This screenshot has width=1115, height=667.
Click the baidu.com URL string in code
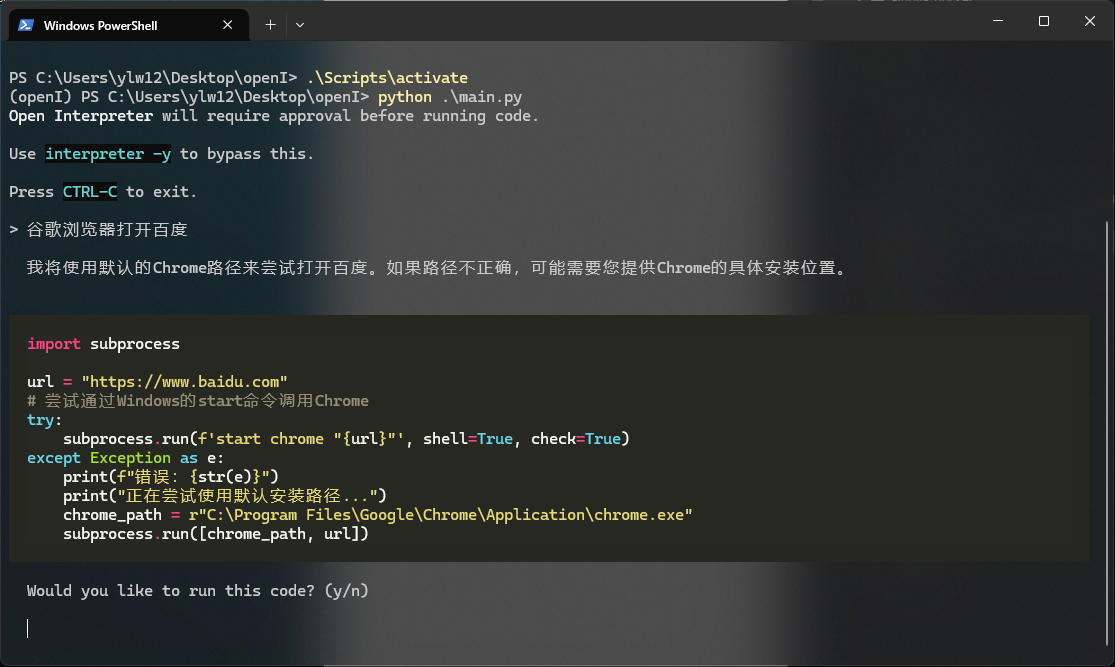pyautogui.click(x=184, y=382)
